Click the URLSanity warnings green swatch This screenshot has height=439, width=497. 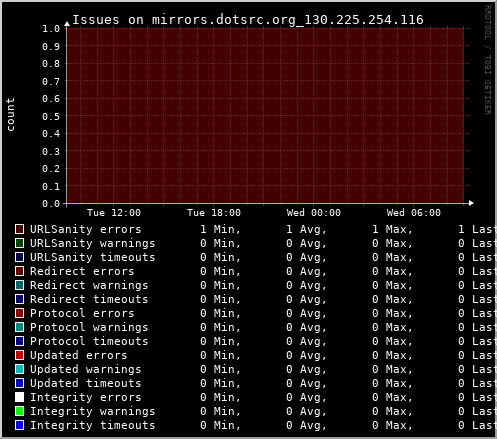(19, 243)
